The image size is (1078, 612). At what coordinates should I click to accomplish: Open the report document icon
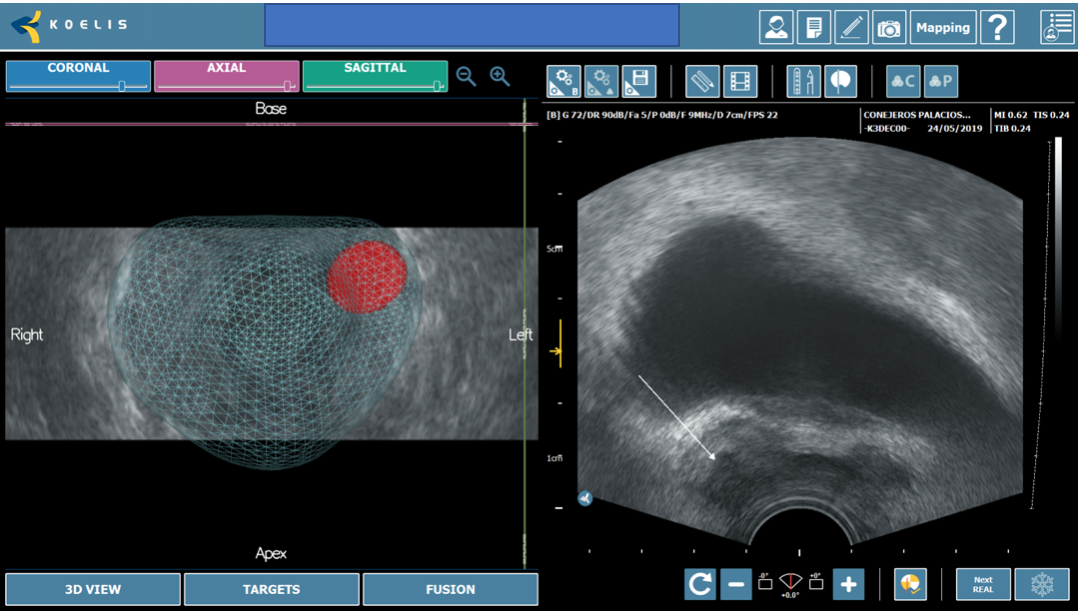pyautogui.click(x=814, y=27)
